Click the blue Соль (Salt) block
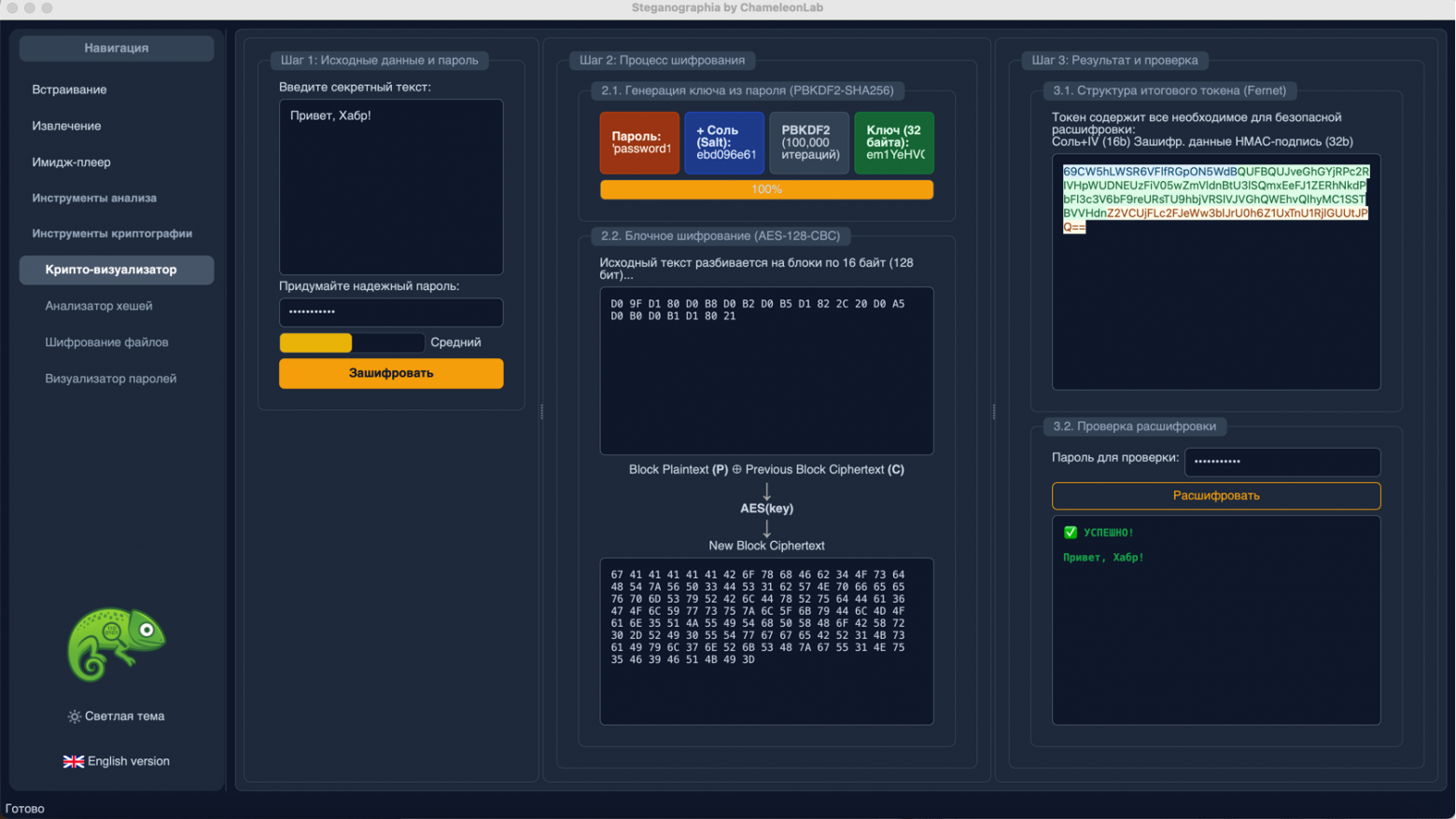Viewport: 1456px width, 819px height. (x=724, y=143)
